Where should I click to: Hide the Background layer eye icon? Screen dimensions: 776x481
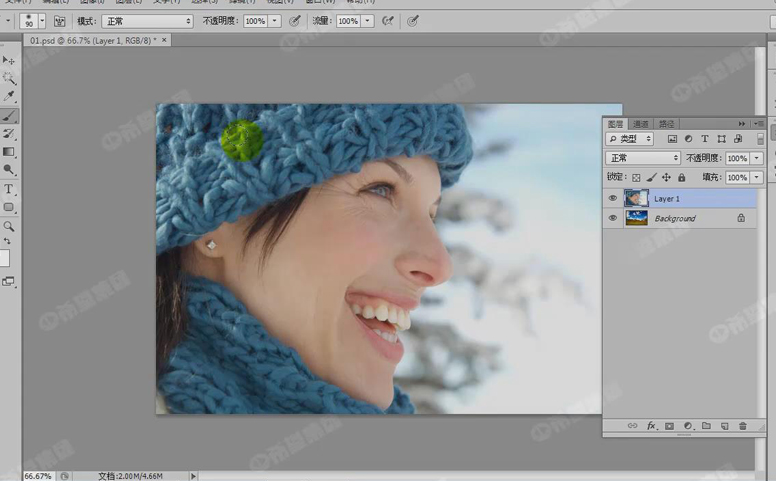[613, 218]
